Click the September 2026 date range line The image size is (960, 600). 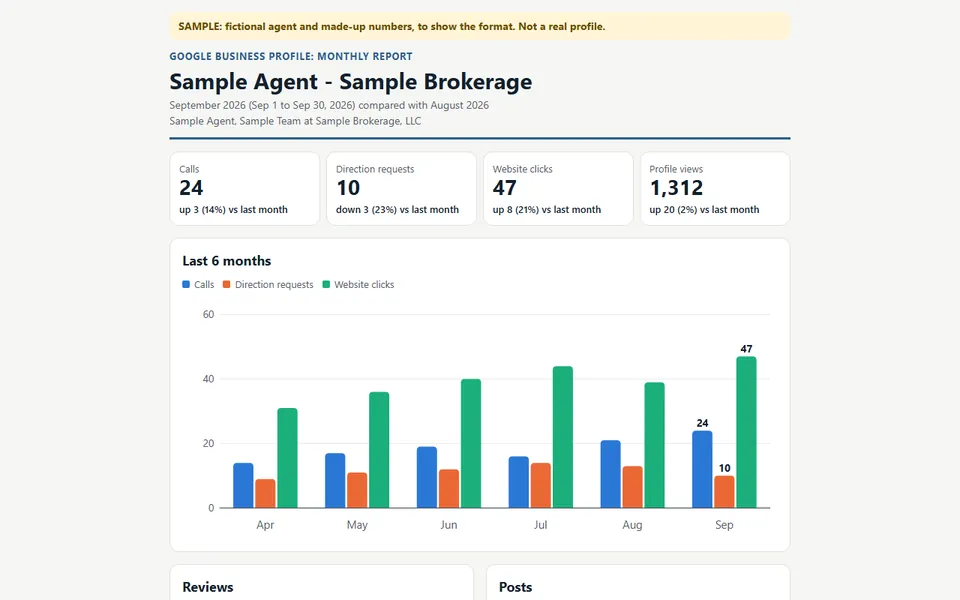pyautogui.click(x=329, y=105)
